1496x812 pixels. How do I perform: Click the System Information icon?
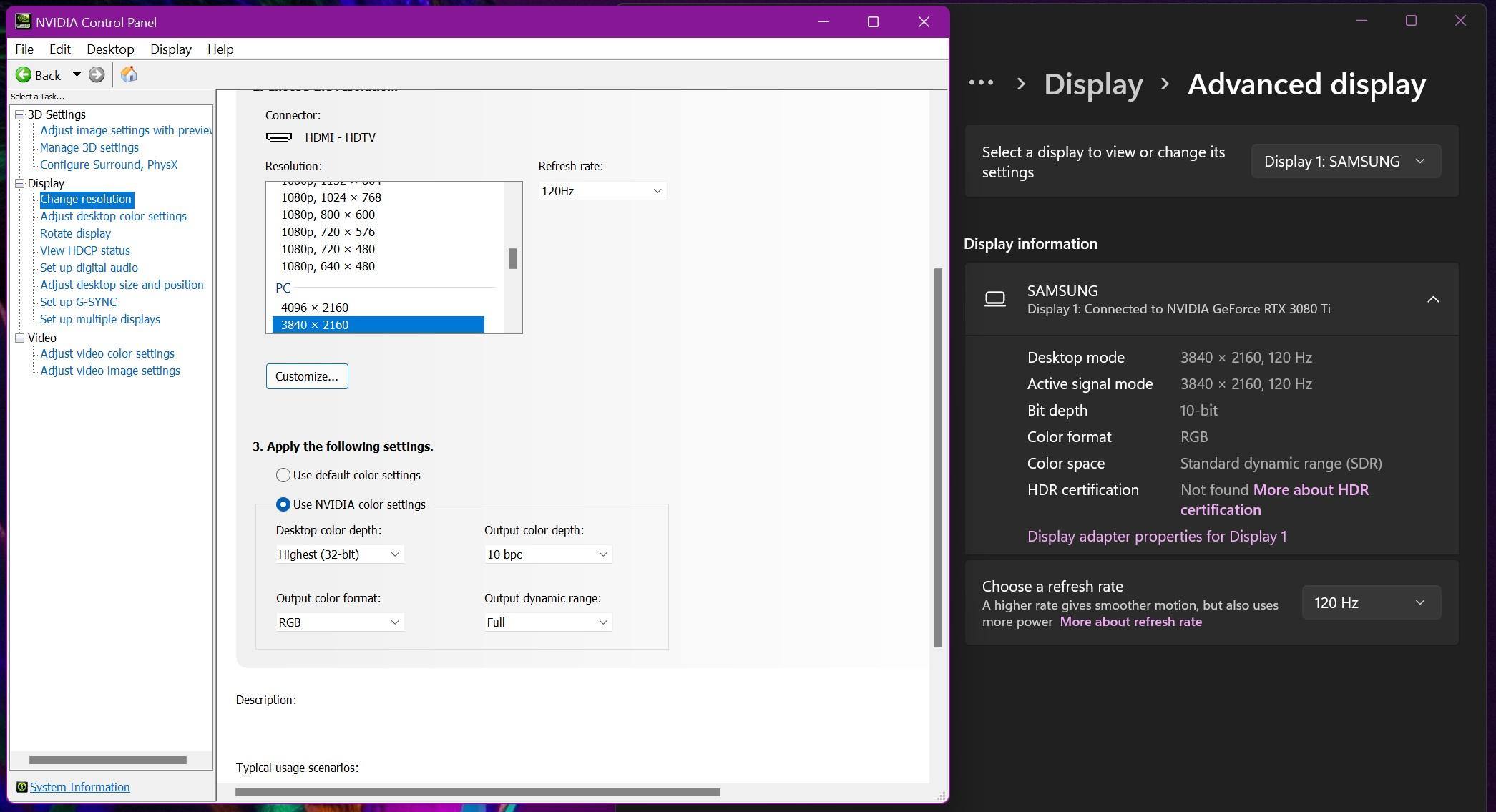click(x=22, y=787)
